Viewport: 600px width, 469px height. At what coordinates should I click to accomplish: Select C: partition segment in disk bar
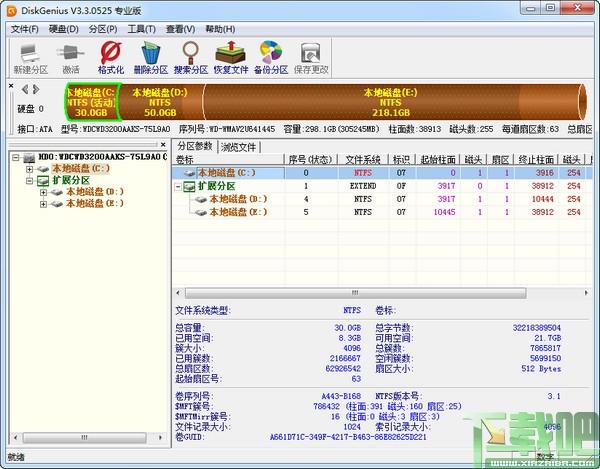pos(92,102)
